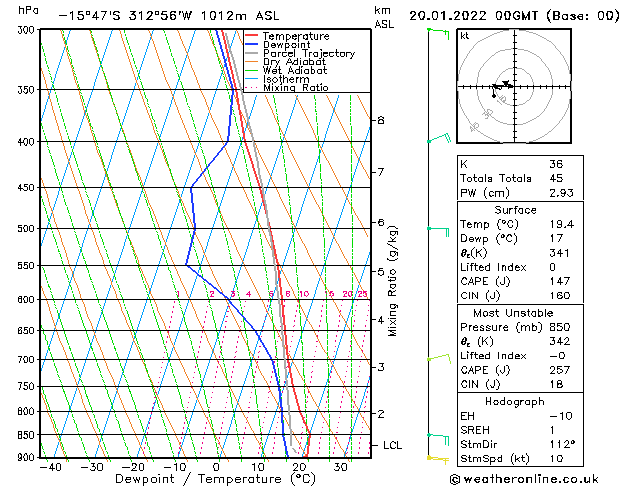Screen dimensions: 629x486
Task: Click the K index value 36
Action: [x=556, y=164]
